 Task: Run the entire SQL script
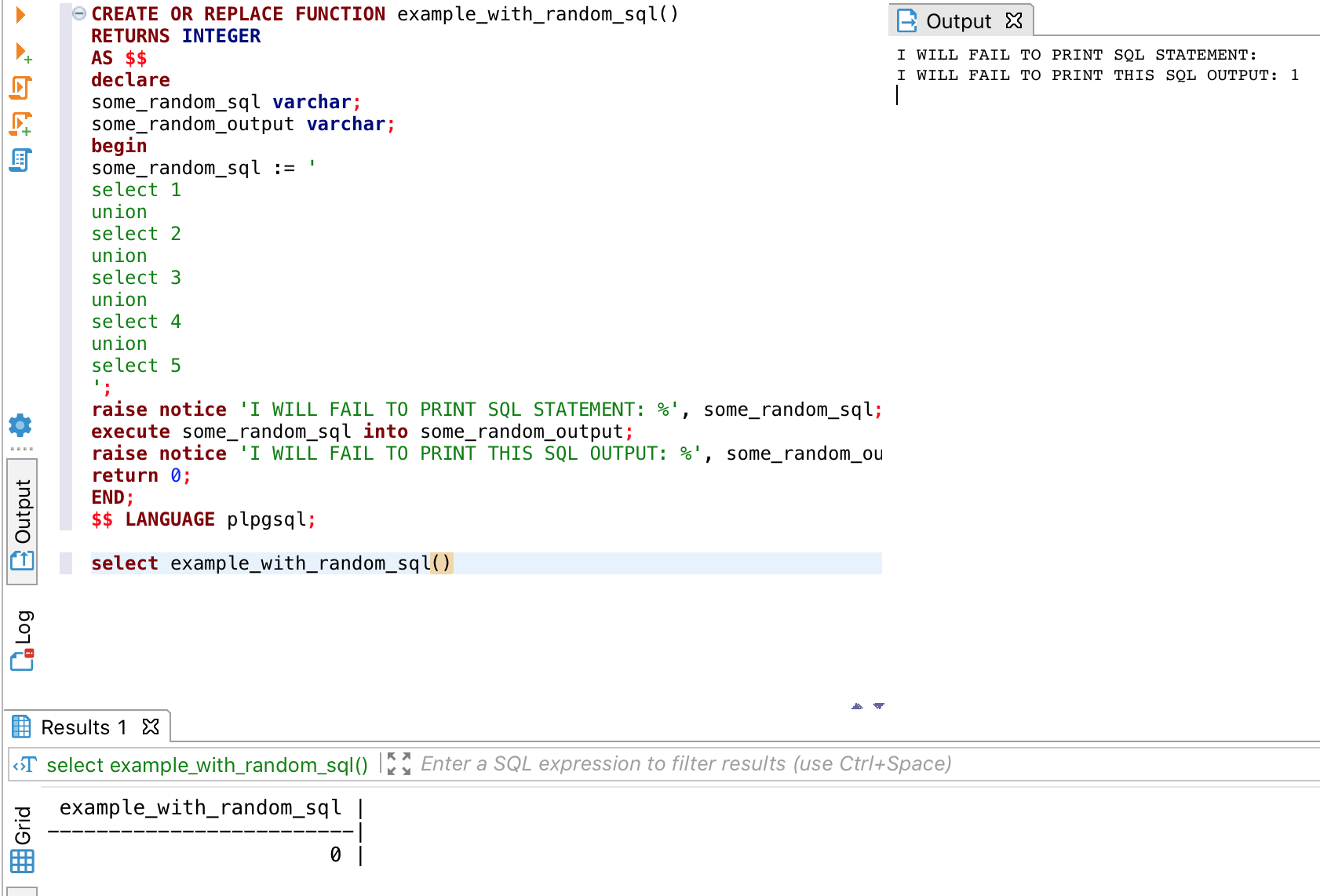click(19, 88)
